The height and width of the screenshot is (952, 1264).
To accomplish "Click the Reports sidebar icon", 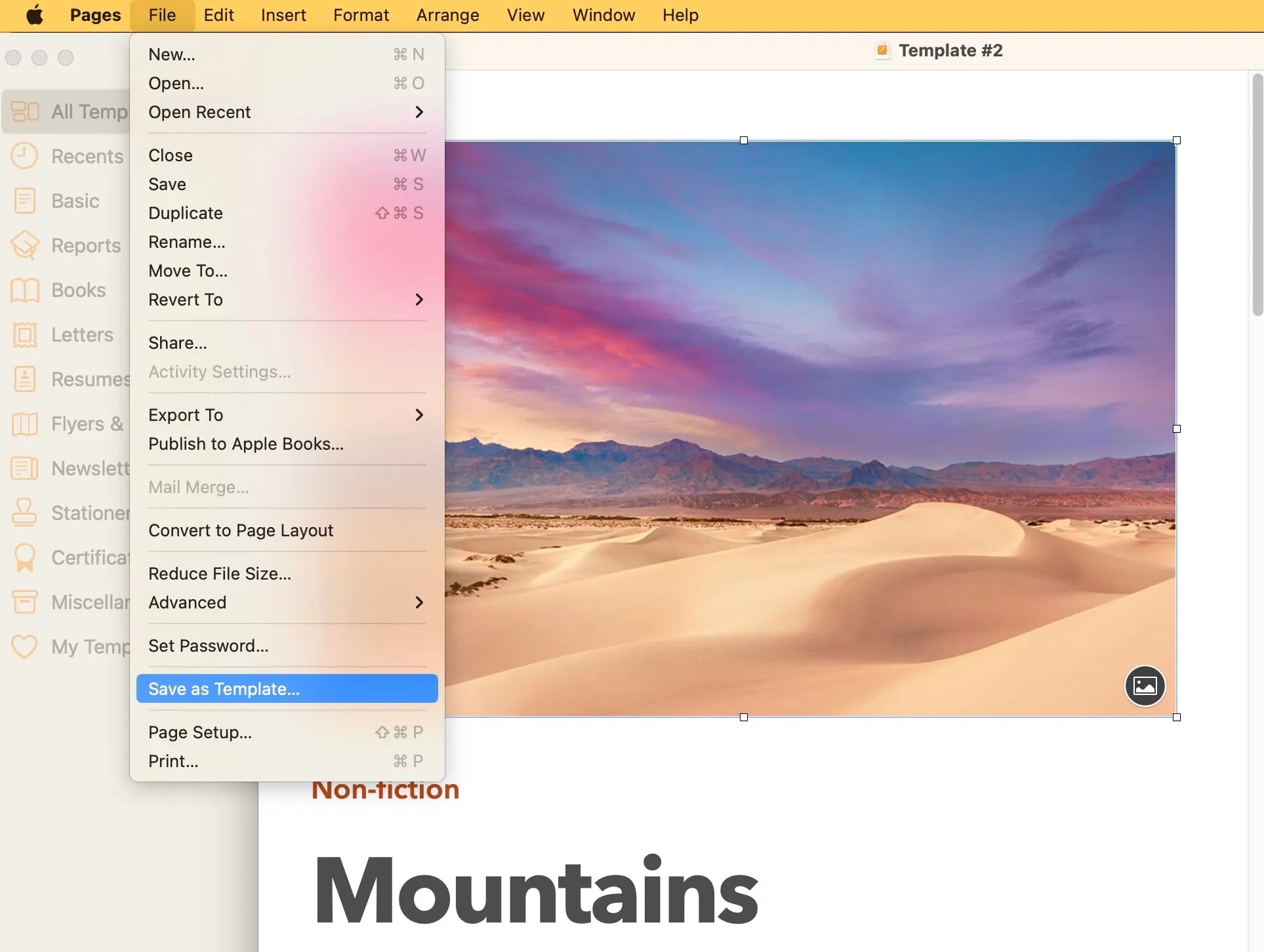I will coord(24,245).
